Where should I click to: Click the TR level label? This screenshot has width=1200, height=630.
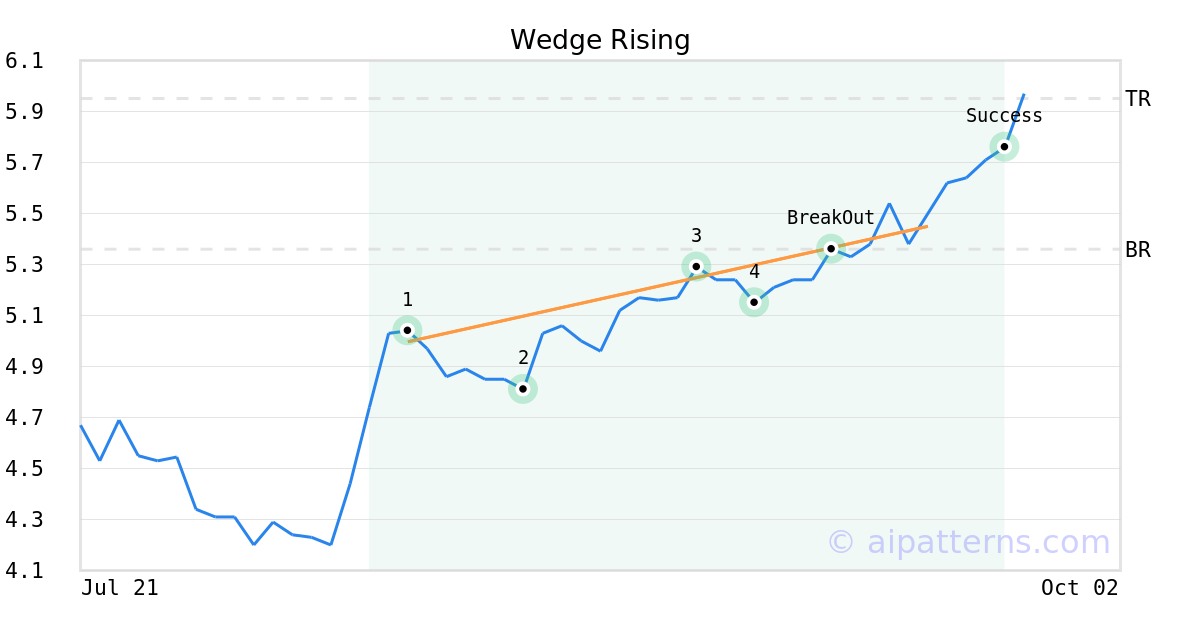(x=1138, y=99)
